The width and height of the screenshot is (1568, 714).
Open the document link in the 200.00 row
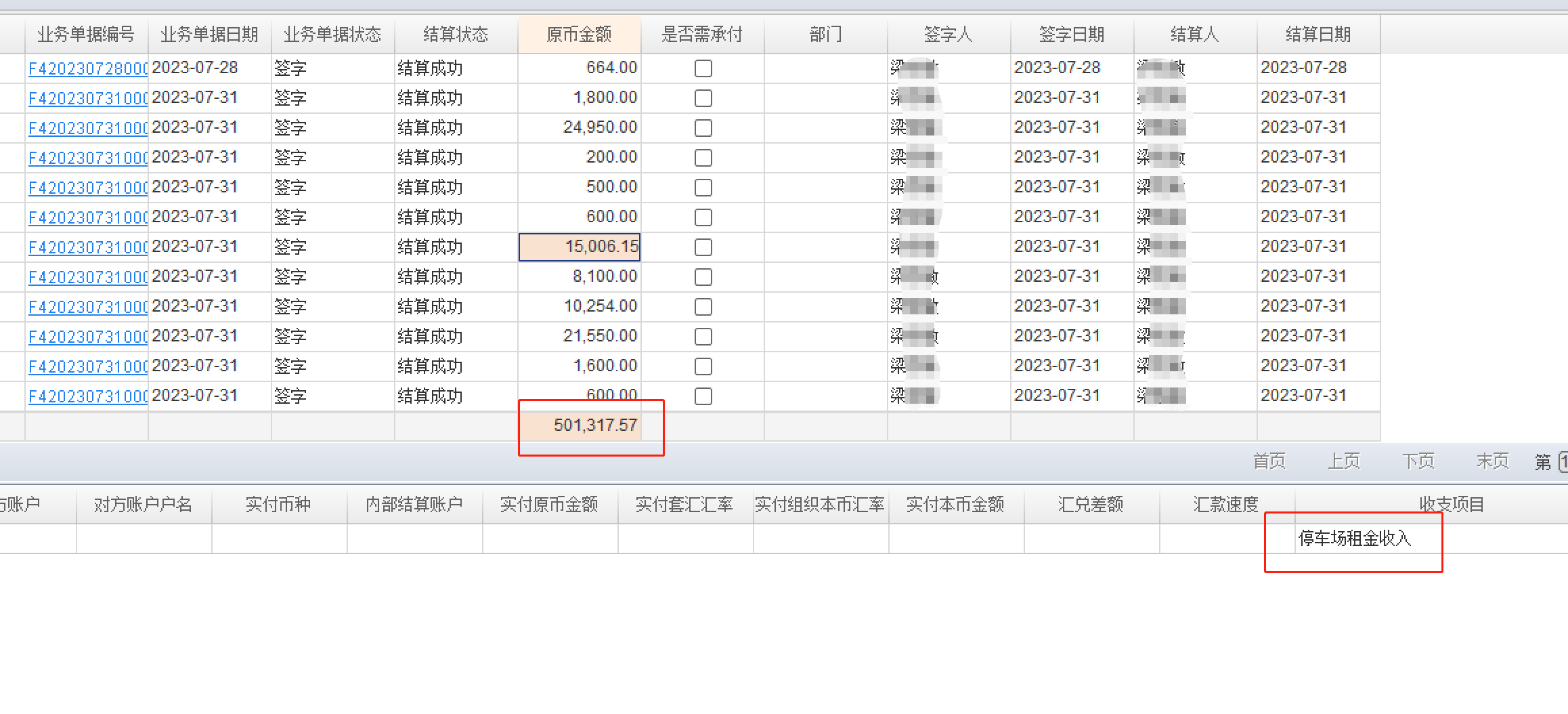pyautogui.click(x=88, y=158)
